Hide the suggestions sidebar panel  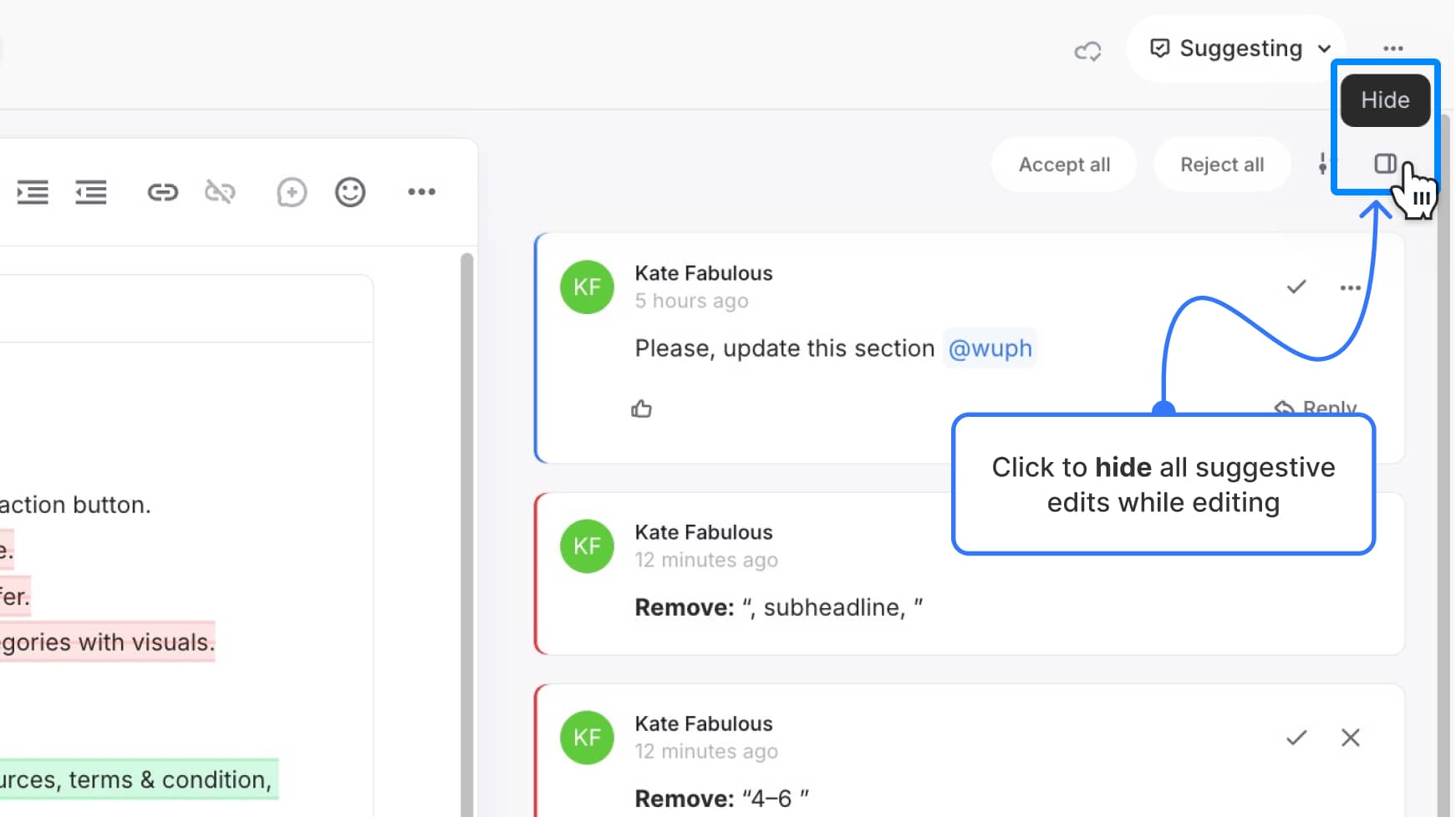point(1385,164)
